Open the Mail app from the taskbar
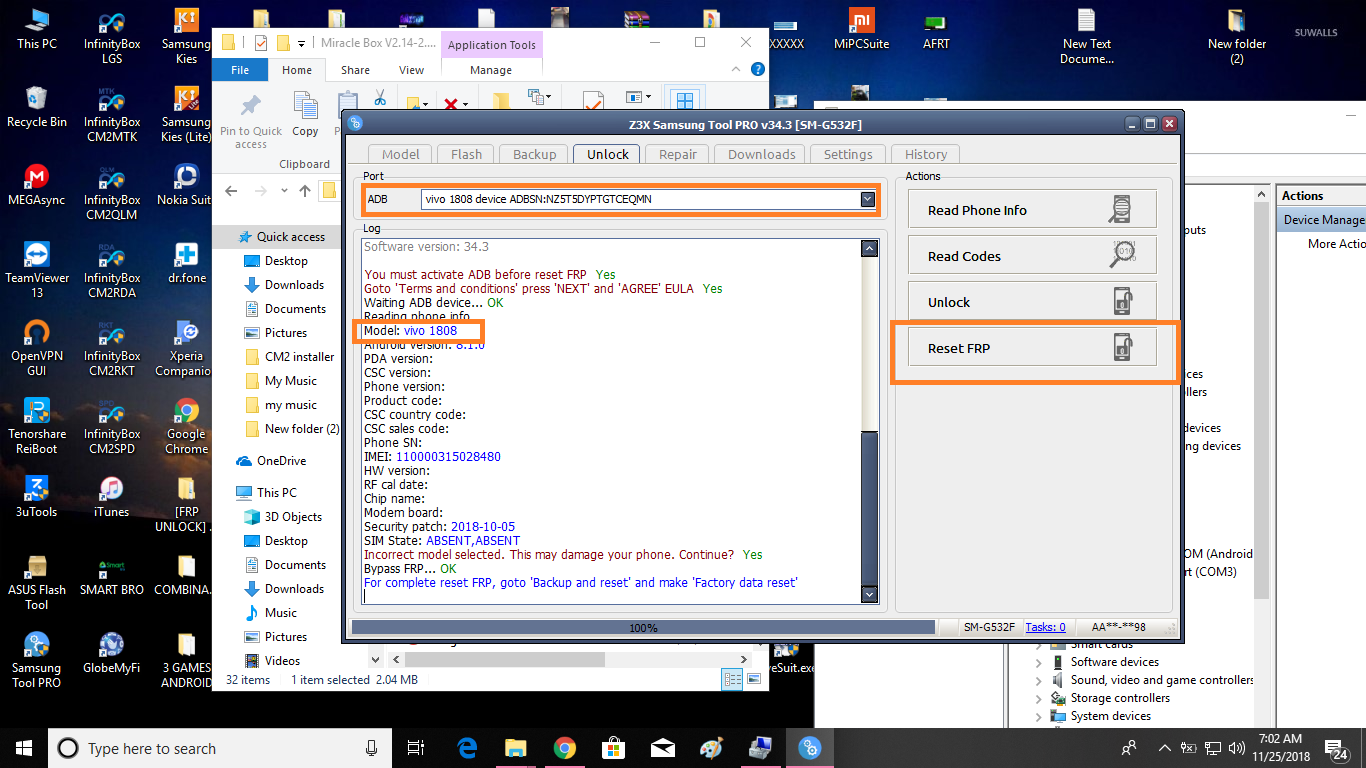Screen dimensions: 1366x768 (x=662, y=748)
